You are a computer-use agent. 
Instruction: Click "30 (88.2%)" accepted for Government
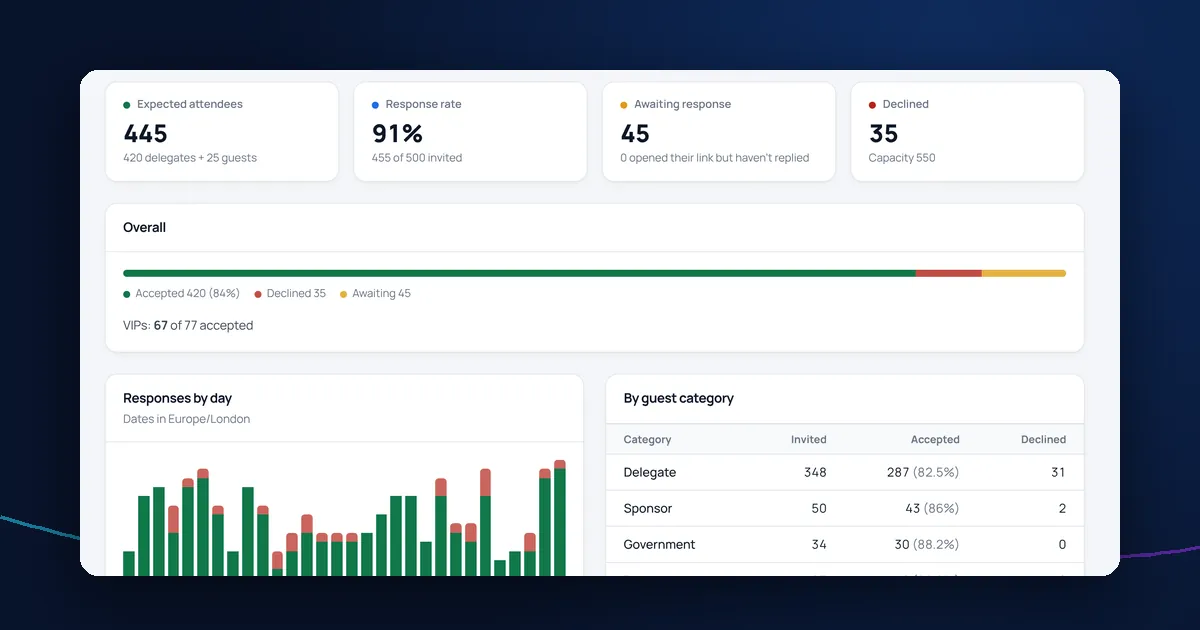click(x=926, y=544)
